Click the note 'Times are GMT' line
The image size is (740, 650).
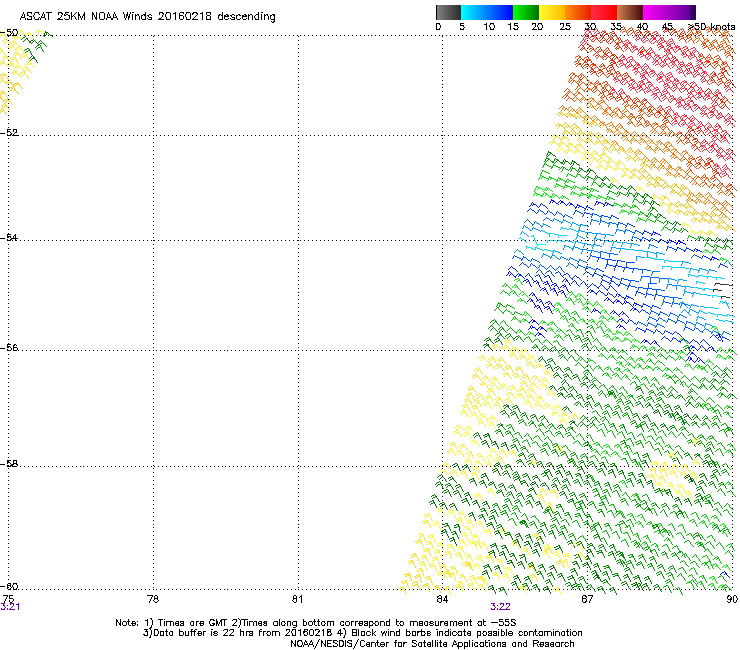coord(316,623)
